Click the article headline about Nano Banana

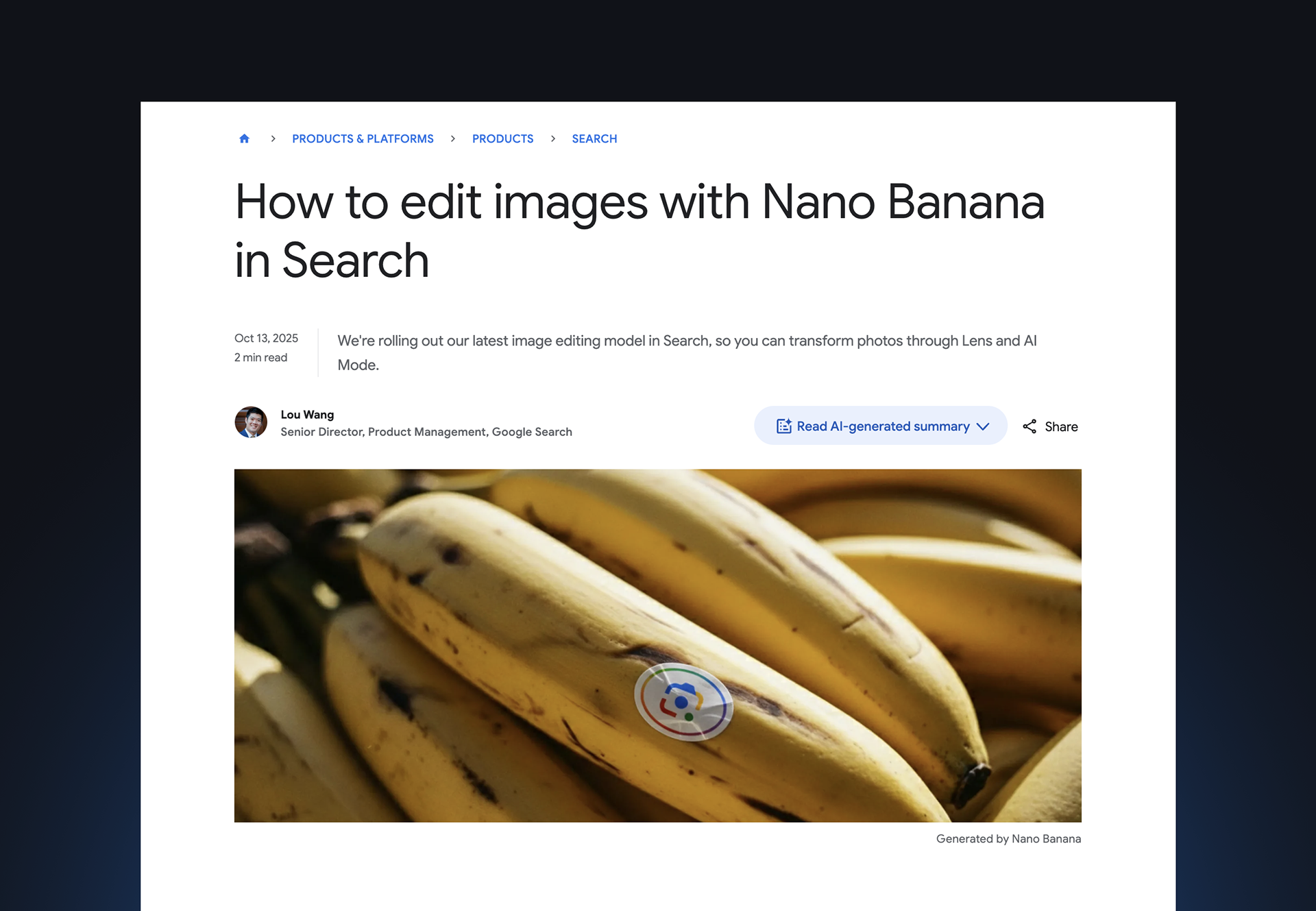click(x=639, y=231)
